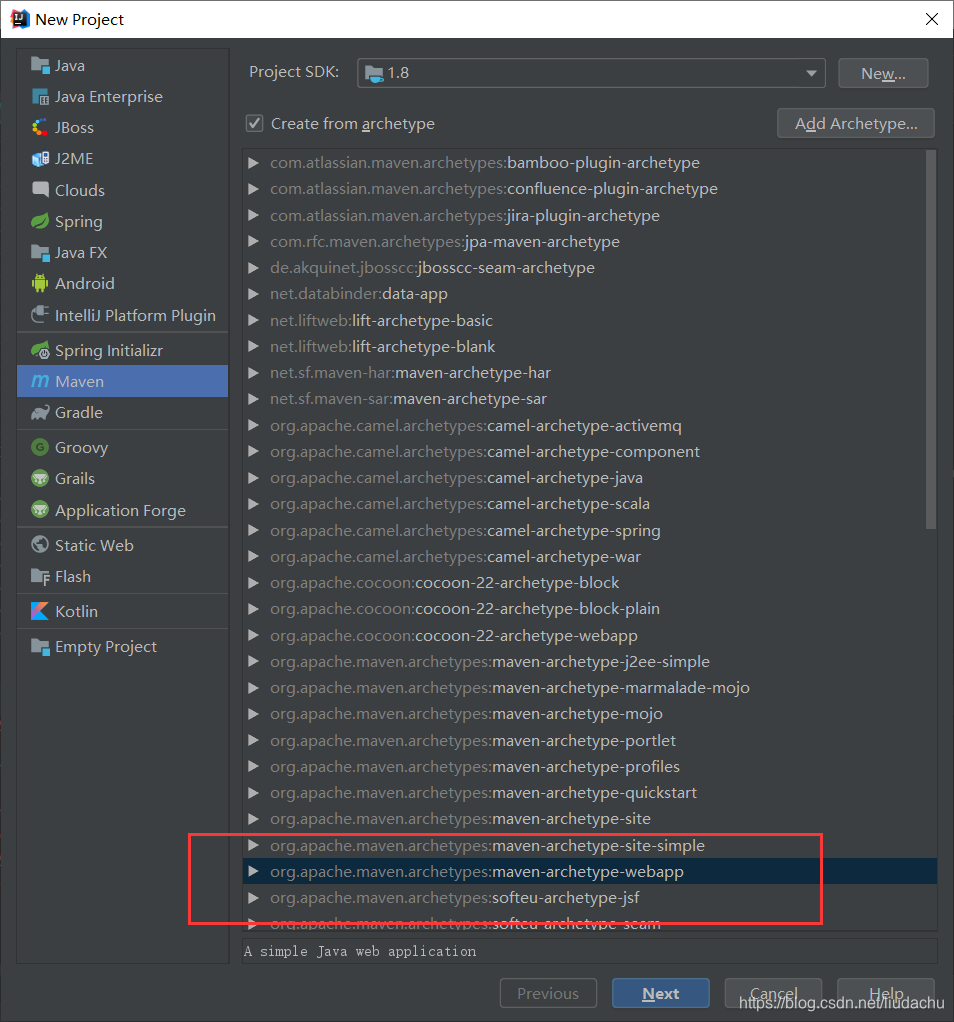Choose Gradle project type

pyautogui.click(x=123, y=413)
